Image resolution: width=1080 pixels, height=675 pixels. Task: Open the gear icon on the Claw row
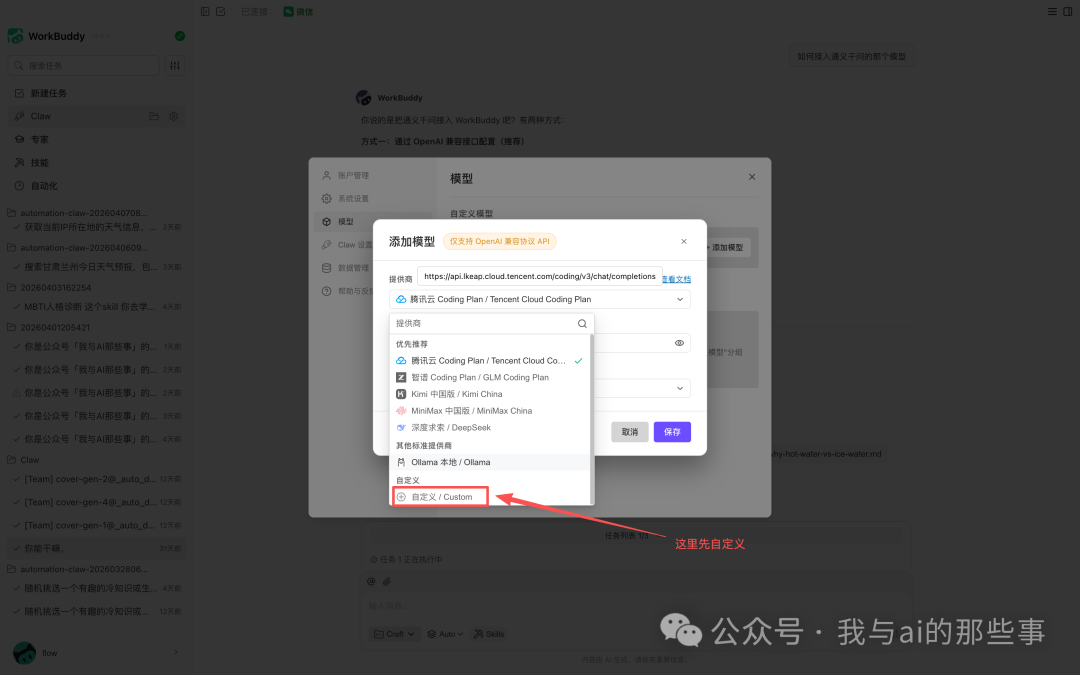pyautogui.click(x=174, y=116)
